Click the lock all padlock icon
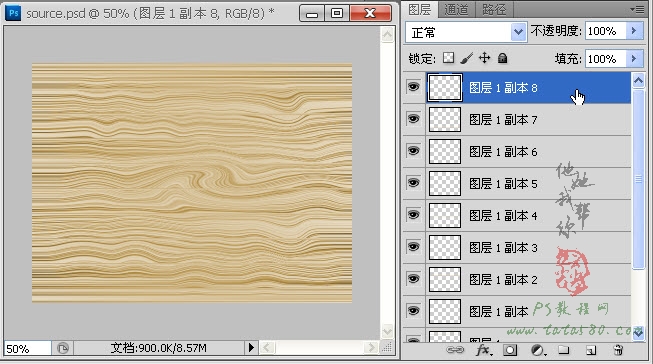The image size is (653, 364). coord(503,58)
